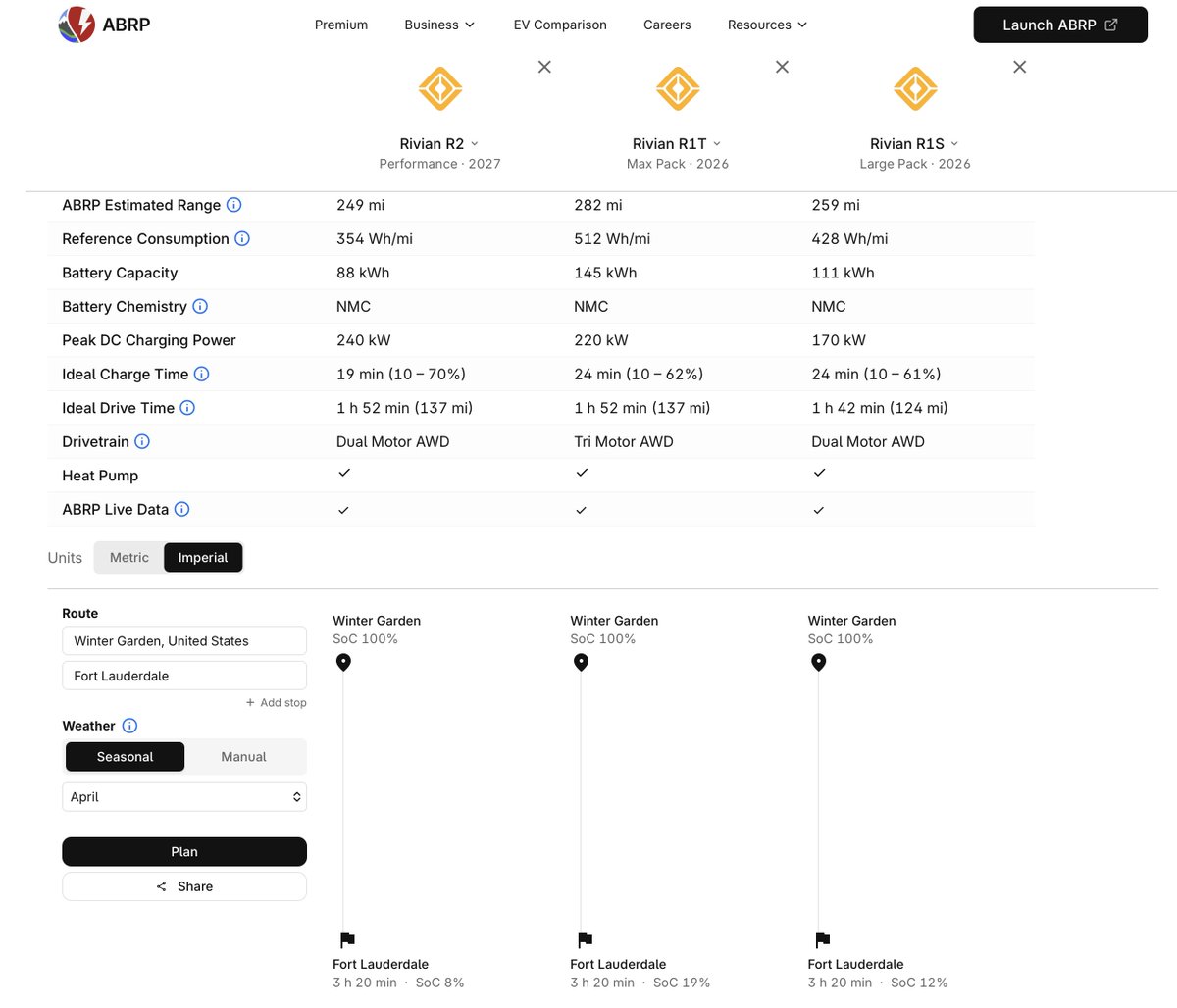The width and height of the screenshot is (1177, 1008).
Task: Click the Rivian R1S arrival SoC 12% text
Action: pyautogui.click(x=919, y=983)
